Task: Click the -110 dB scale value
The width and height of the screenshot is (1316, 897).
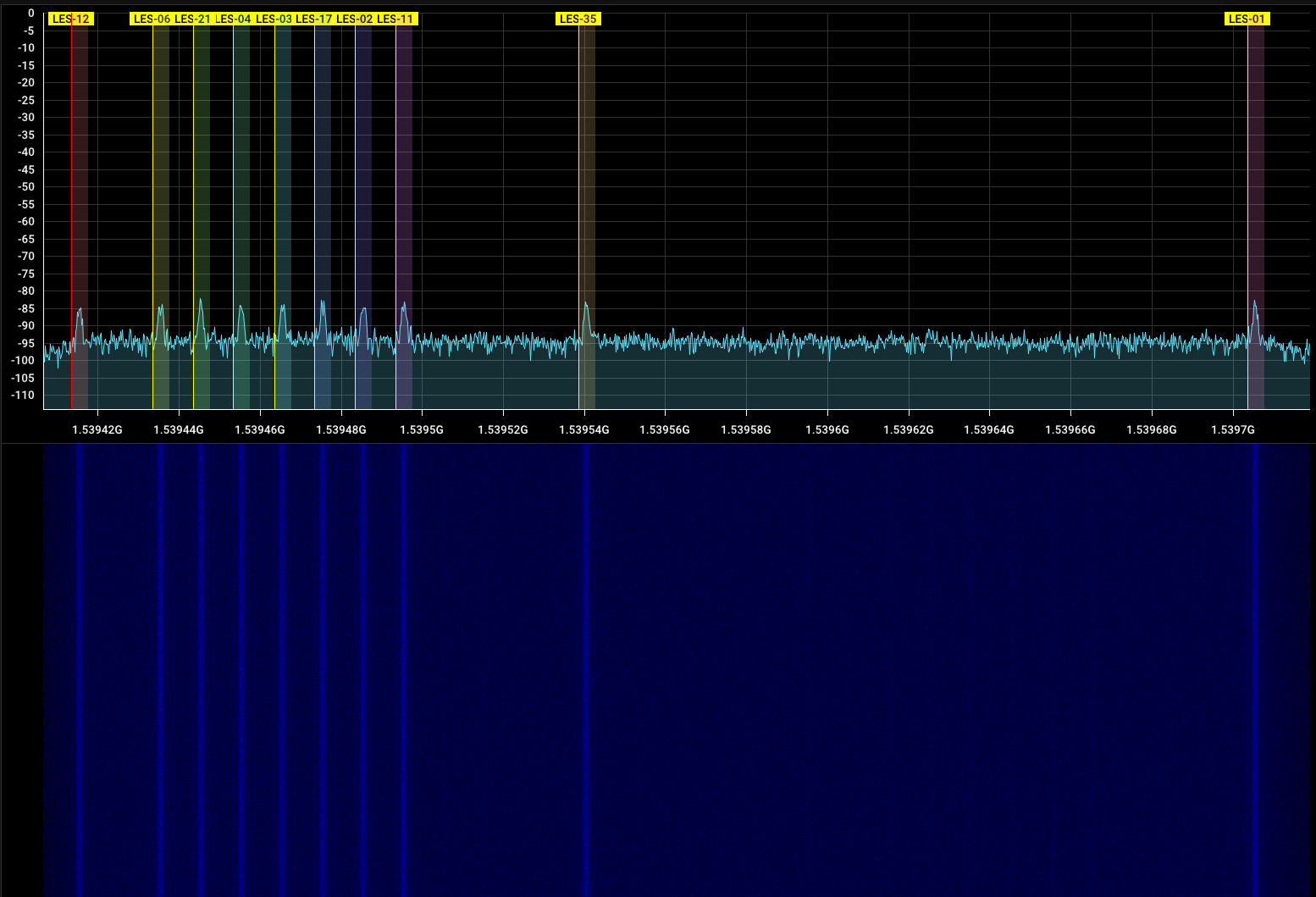Action: click(x=24, y=395)
